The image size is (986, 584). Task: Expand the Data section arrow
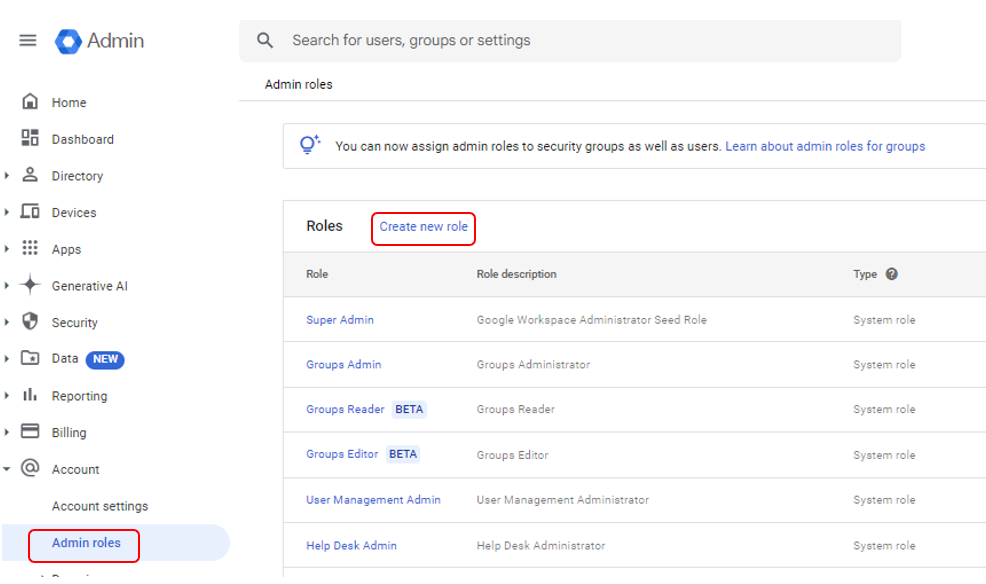click(6, 358)
